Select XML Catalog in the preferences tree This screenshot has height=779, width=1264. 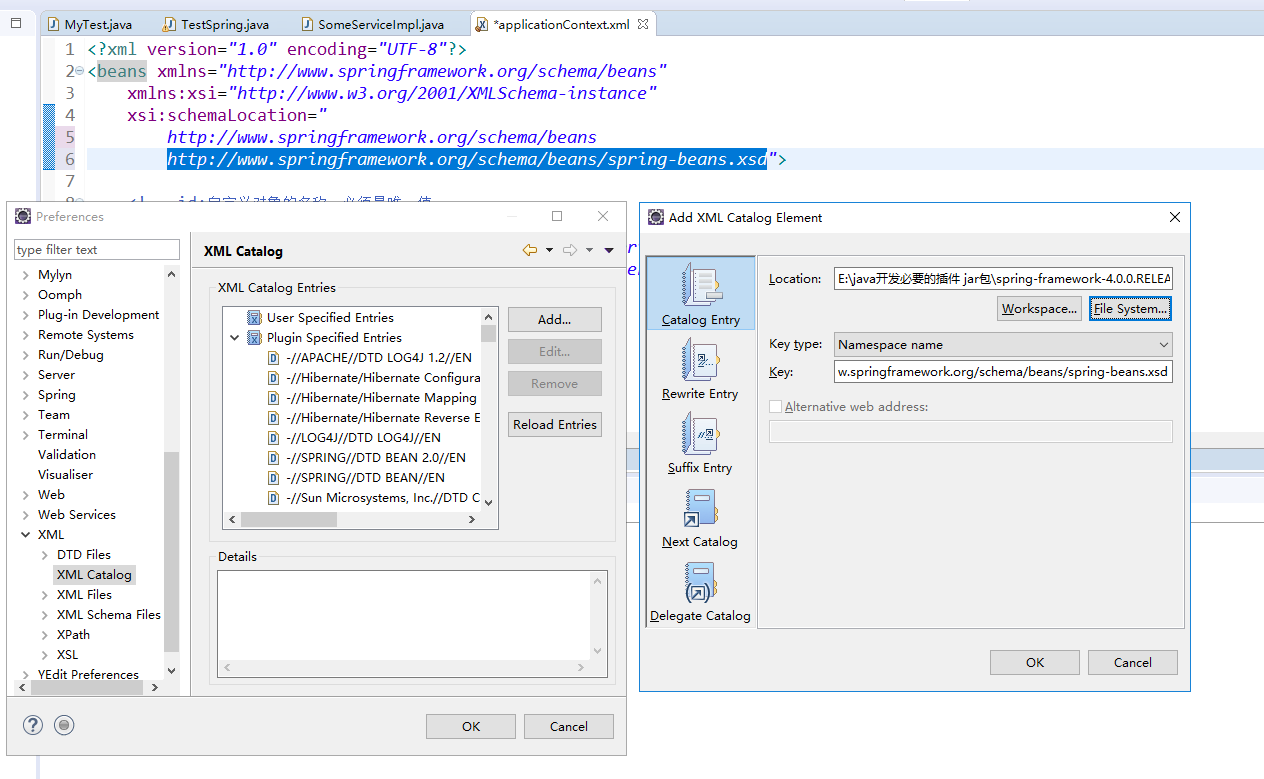pyautogui.click(x=94, y=574)
